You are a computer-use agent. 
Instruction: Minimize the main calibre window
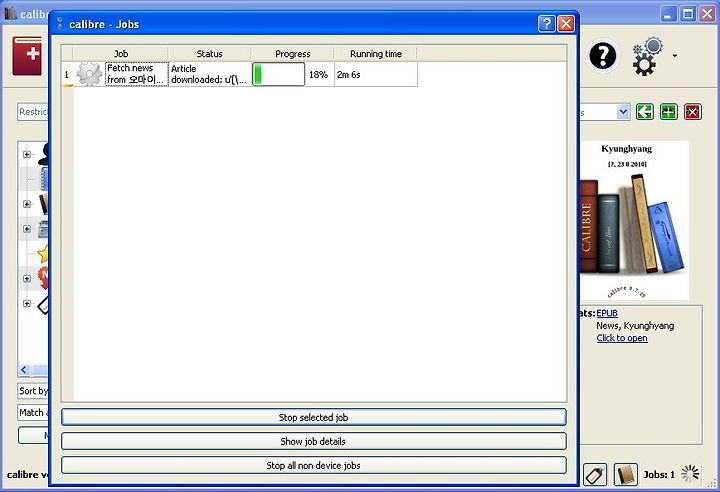point(669,14)
